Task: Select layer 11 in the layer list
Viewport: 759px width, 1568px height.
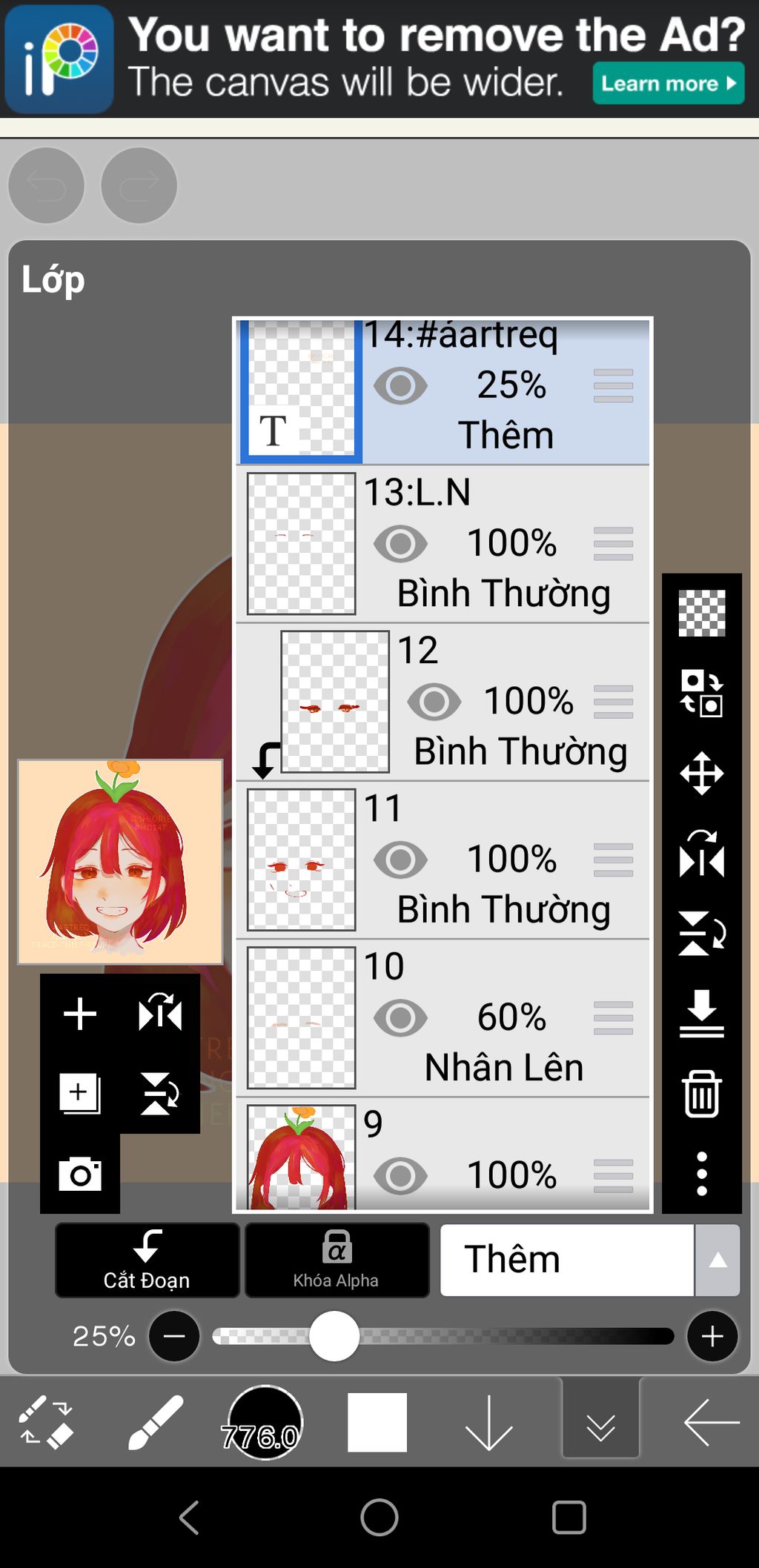Action: 504,860
